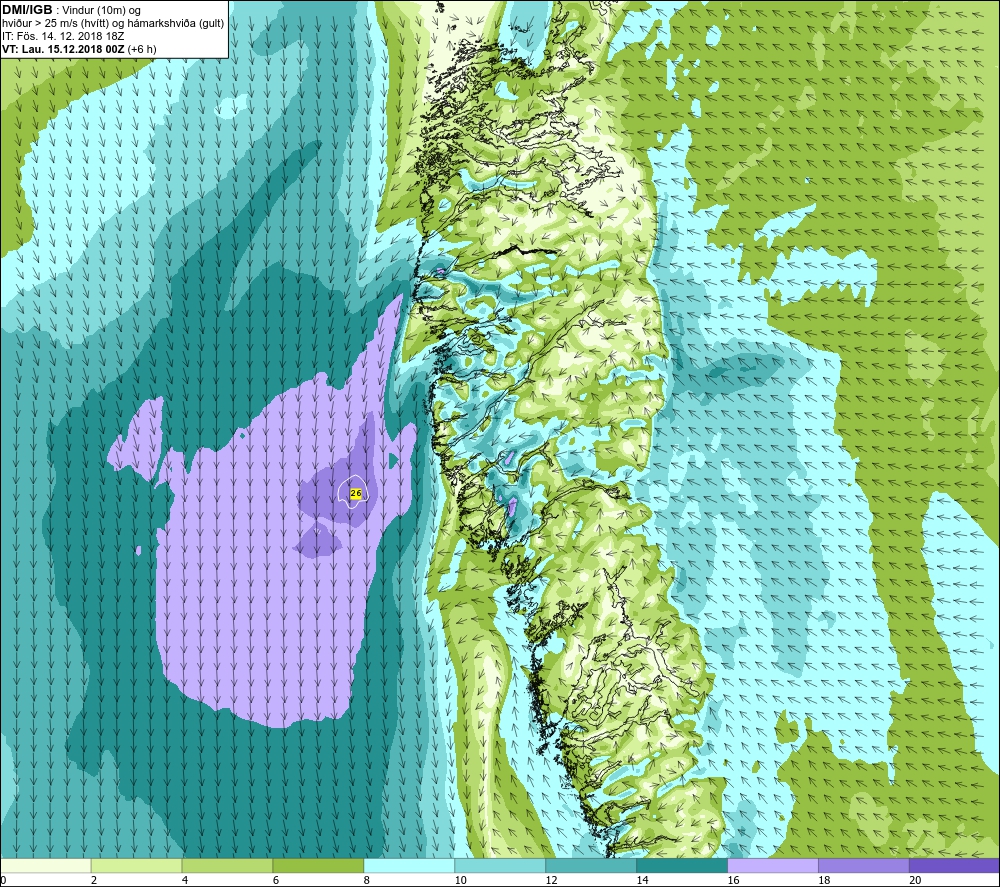The width and height of the screenshot is (1000, 887).
Task: Click the legend scale number 20
Action: 915,880
